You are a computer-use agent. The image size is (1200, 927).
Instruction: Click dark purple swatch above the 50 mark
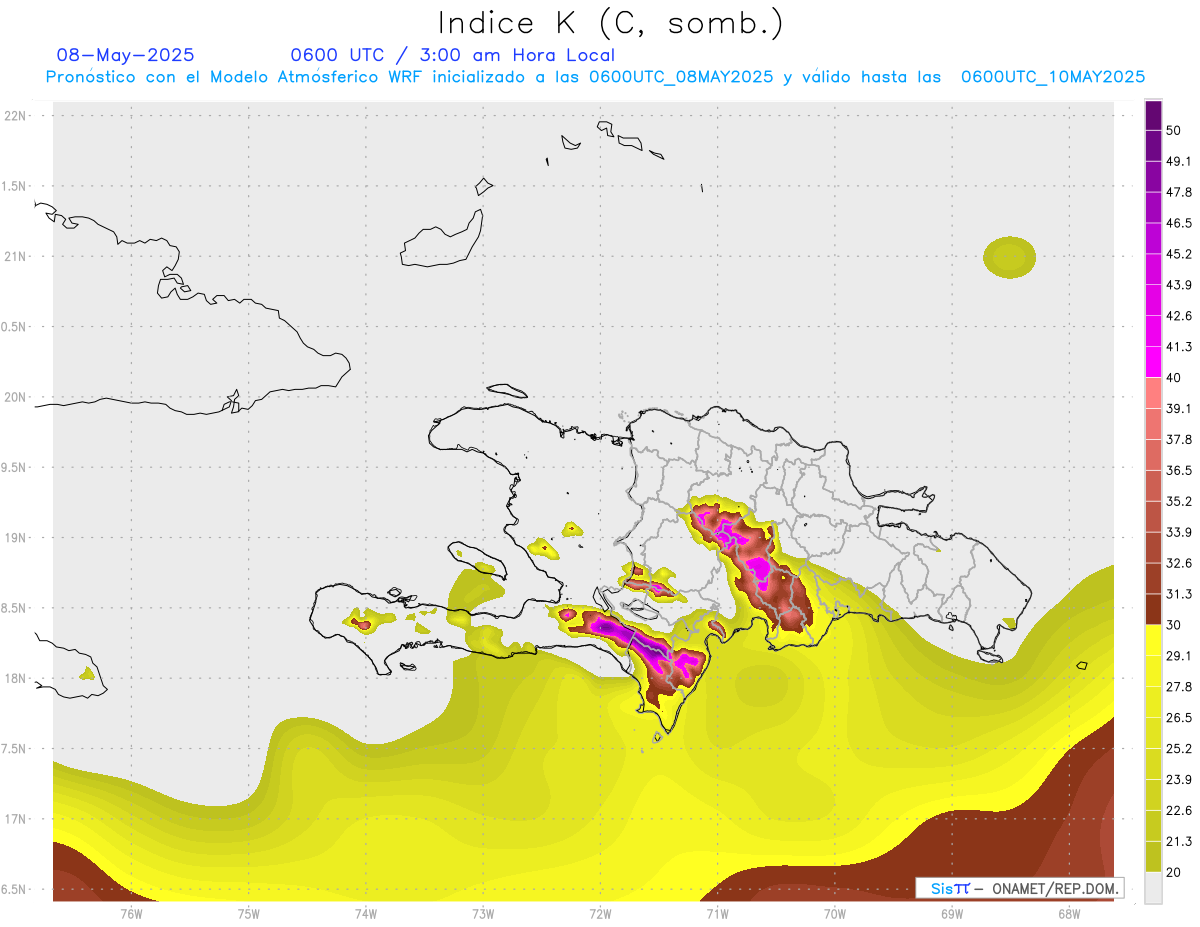[1153, 115]
